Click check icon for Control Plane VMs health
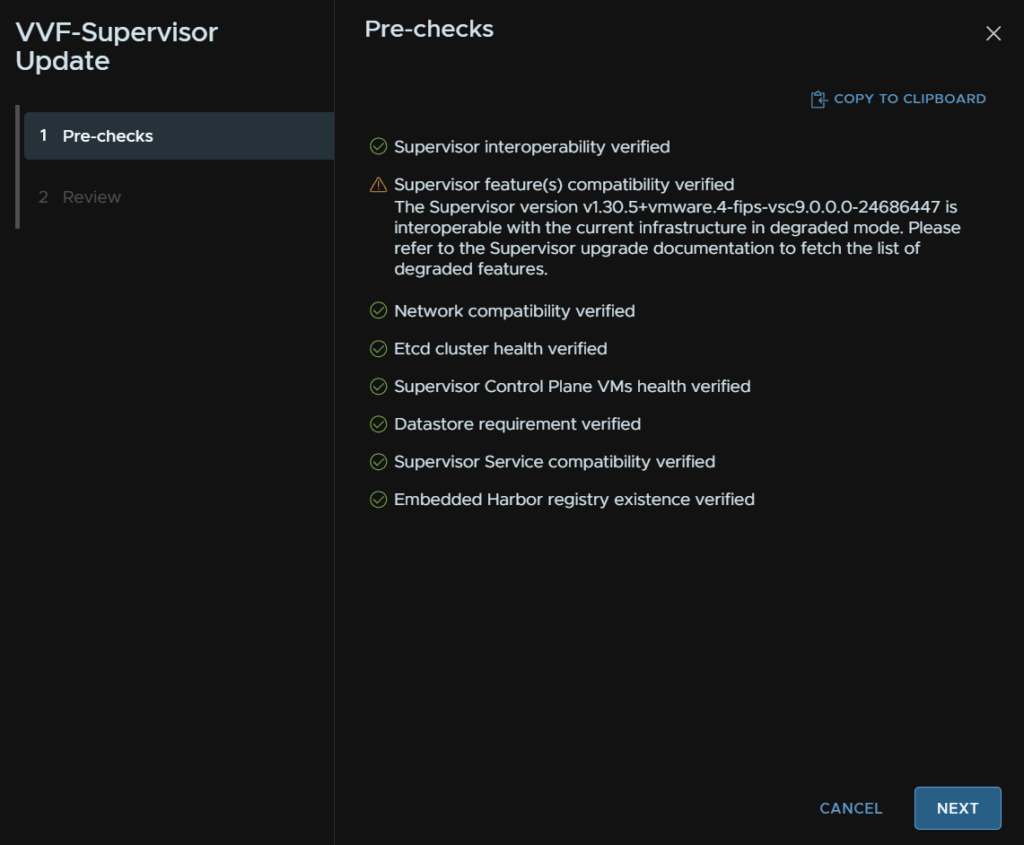The height and width of the screenshot is (845, 1024). coord(378,387)
